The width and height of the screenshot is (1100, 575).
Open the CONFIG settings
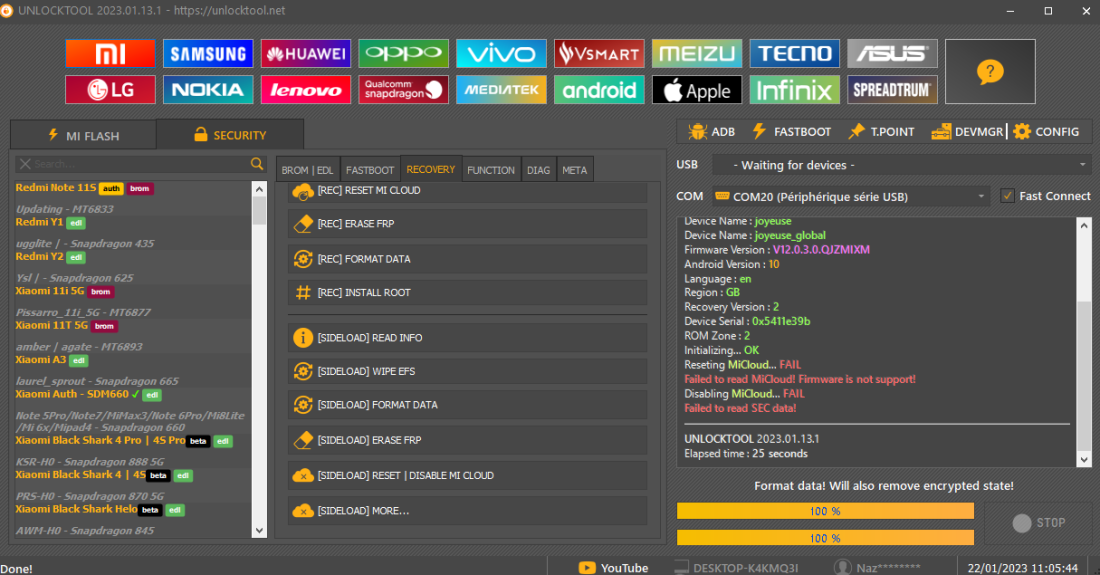coord(1046,131)
